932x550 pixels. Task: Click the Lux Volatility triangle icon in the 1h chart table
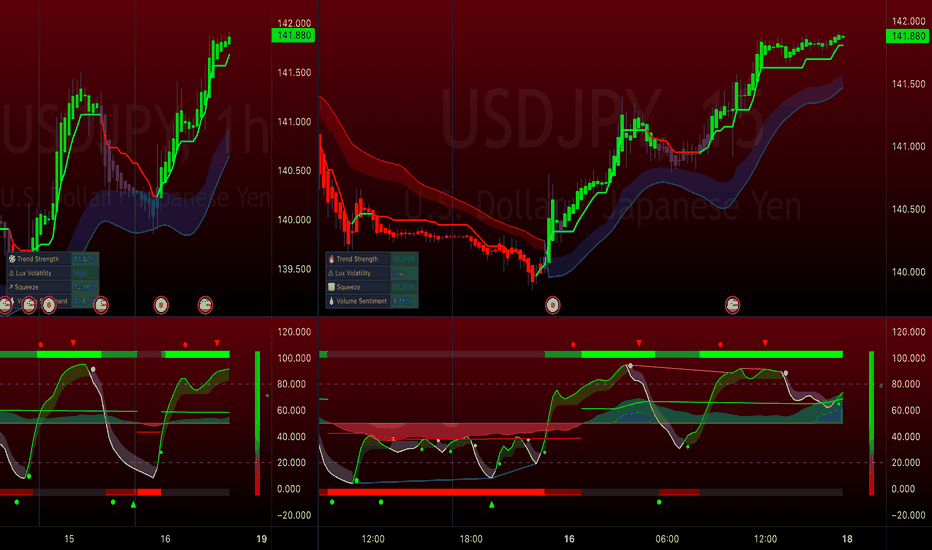11,274
